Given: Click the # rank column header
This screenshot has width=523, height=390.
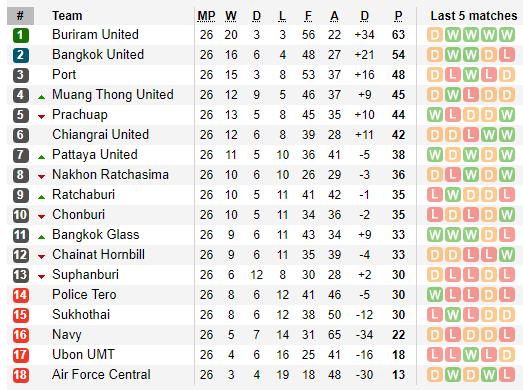Looking at the screenshot, I should click(x=20, y=16).
